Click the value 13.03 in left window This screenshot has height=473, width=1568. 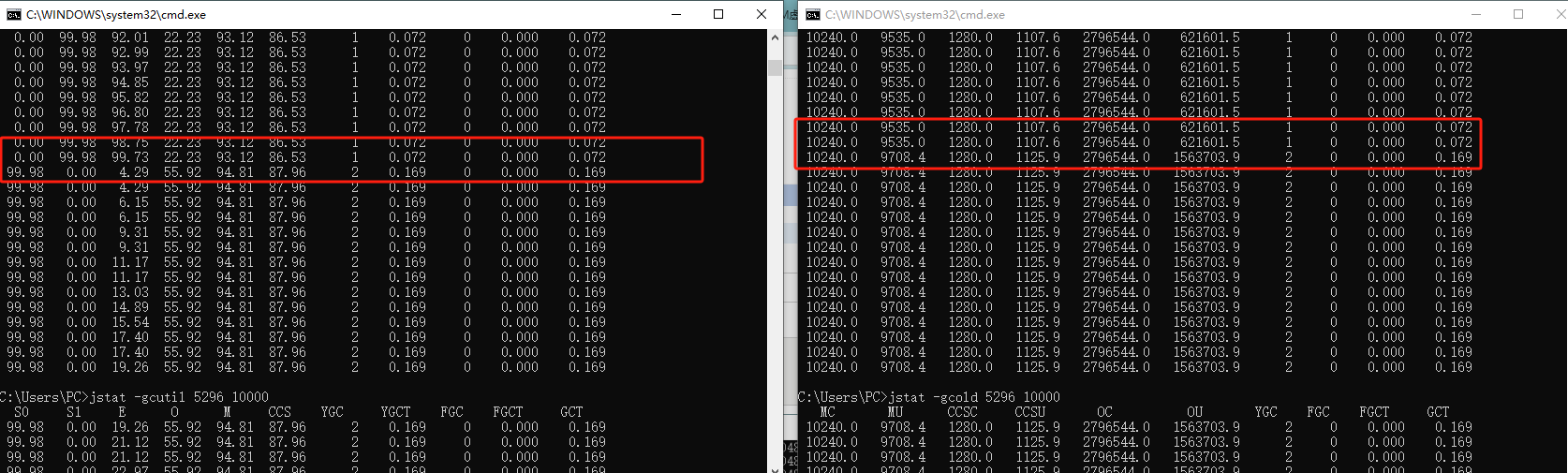[130, 292]
